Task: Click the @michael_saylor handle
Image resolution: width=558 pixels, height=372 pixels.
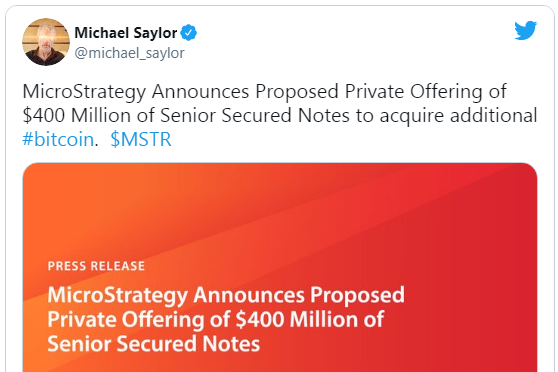Action: coord(130,53)
